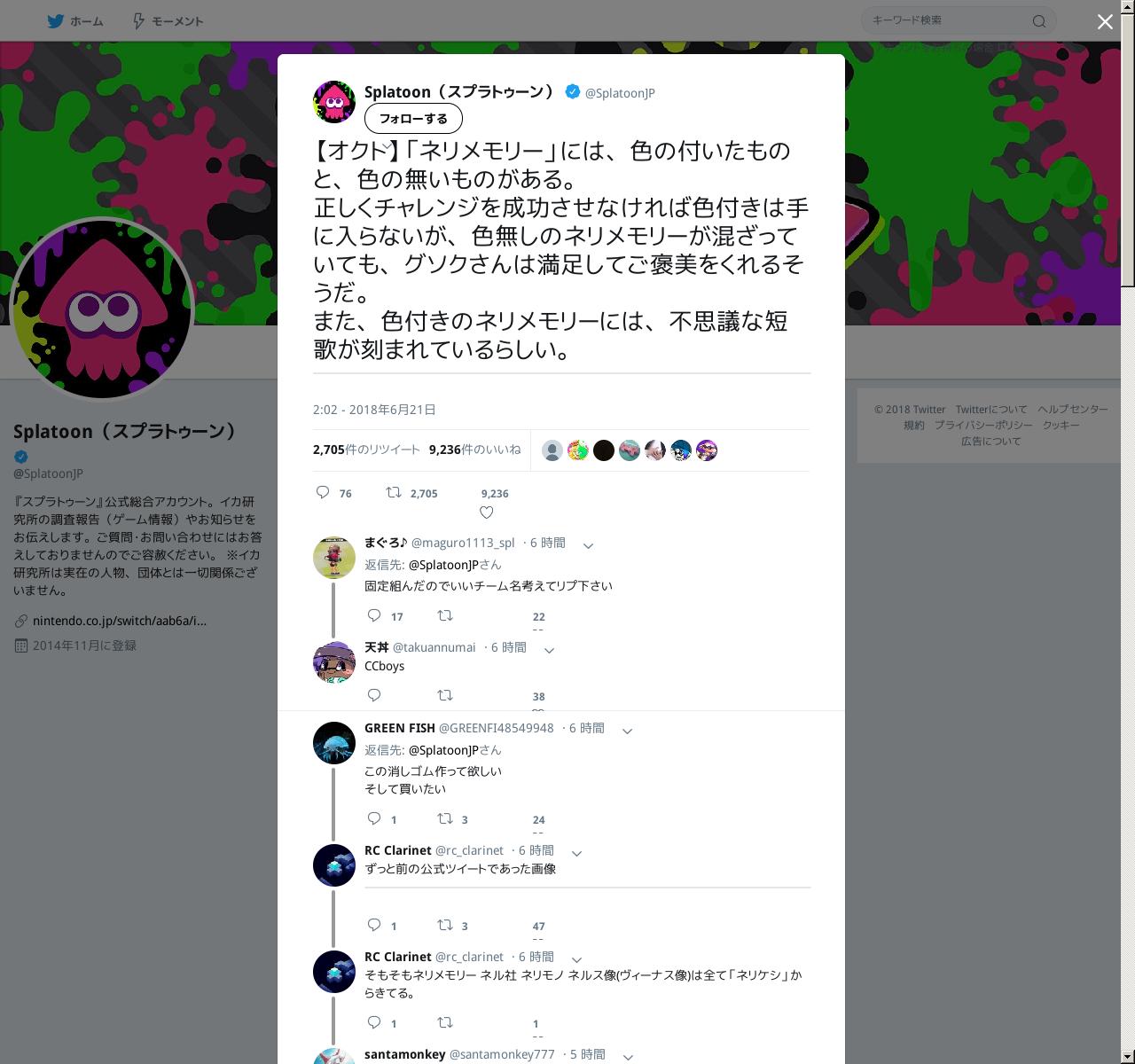Click the first liker avatar thumbnail
Image resolution: width=1135 pixels, height=1064 pixels.
pyautogui.click(x=552, y=450)
